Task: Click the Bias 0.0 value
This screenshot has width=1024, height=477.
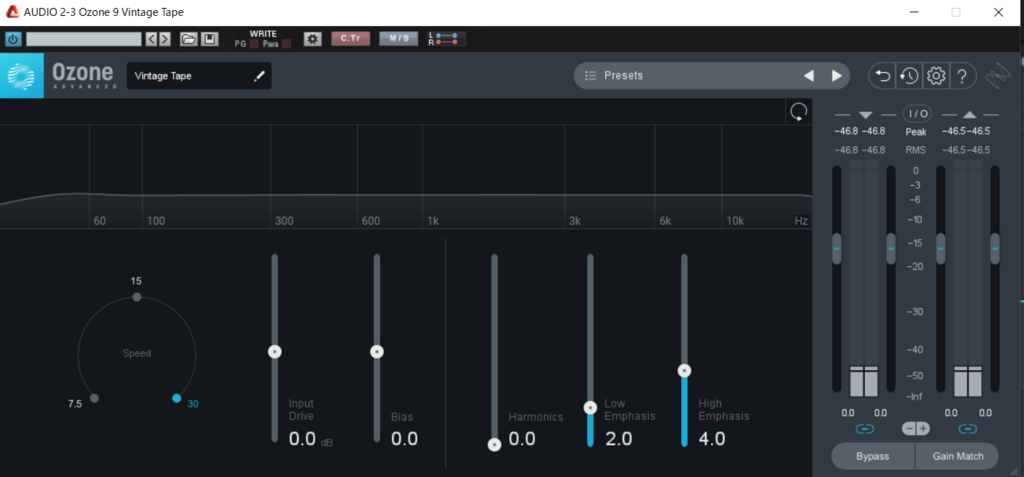Action: coord(404,439)
